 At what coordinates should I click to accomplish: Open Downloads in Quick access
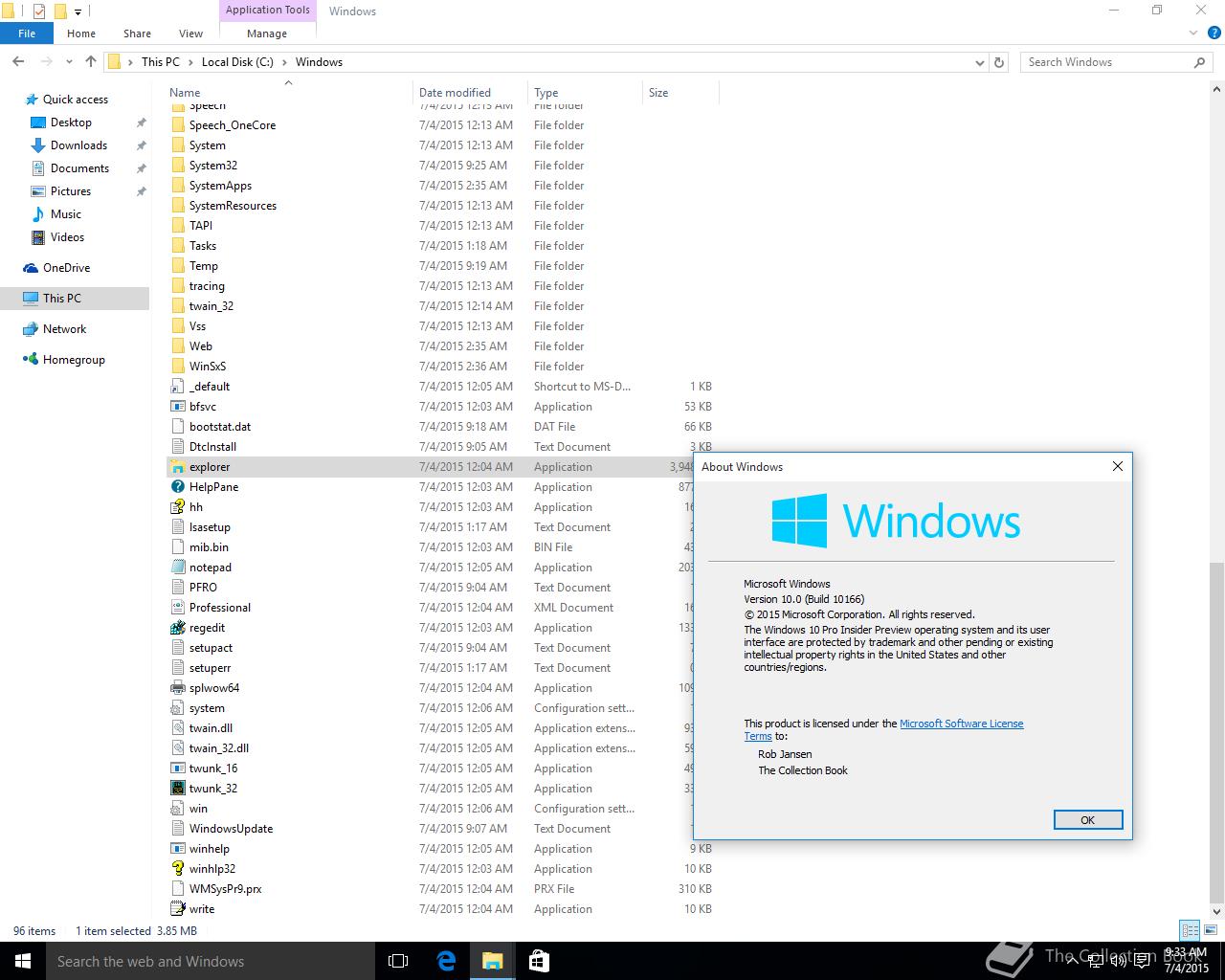[x=78, y=145]
